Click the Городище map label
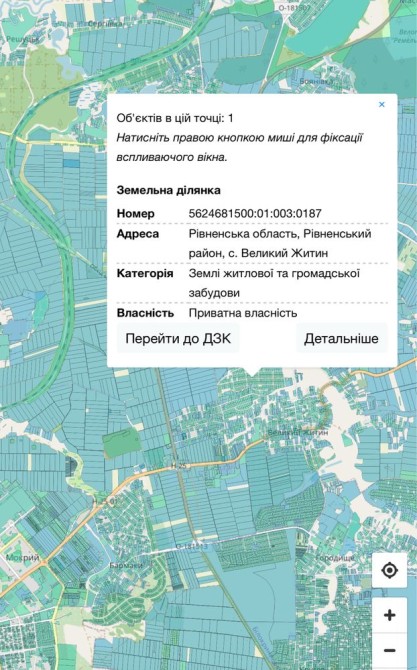Screen dimensions: 417x670 click(335, 558)
